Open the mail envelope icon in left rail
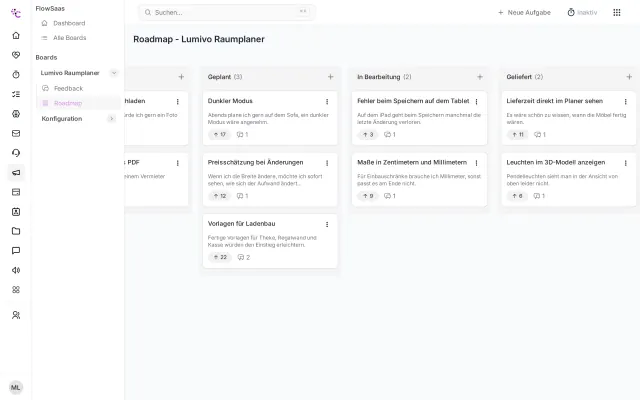Viewport: 640px width, 400px height. click(16, 133)
